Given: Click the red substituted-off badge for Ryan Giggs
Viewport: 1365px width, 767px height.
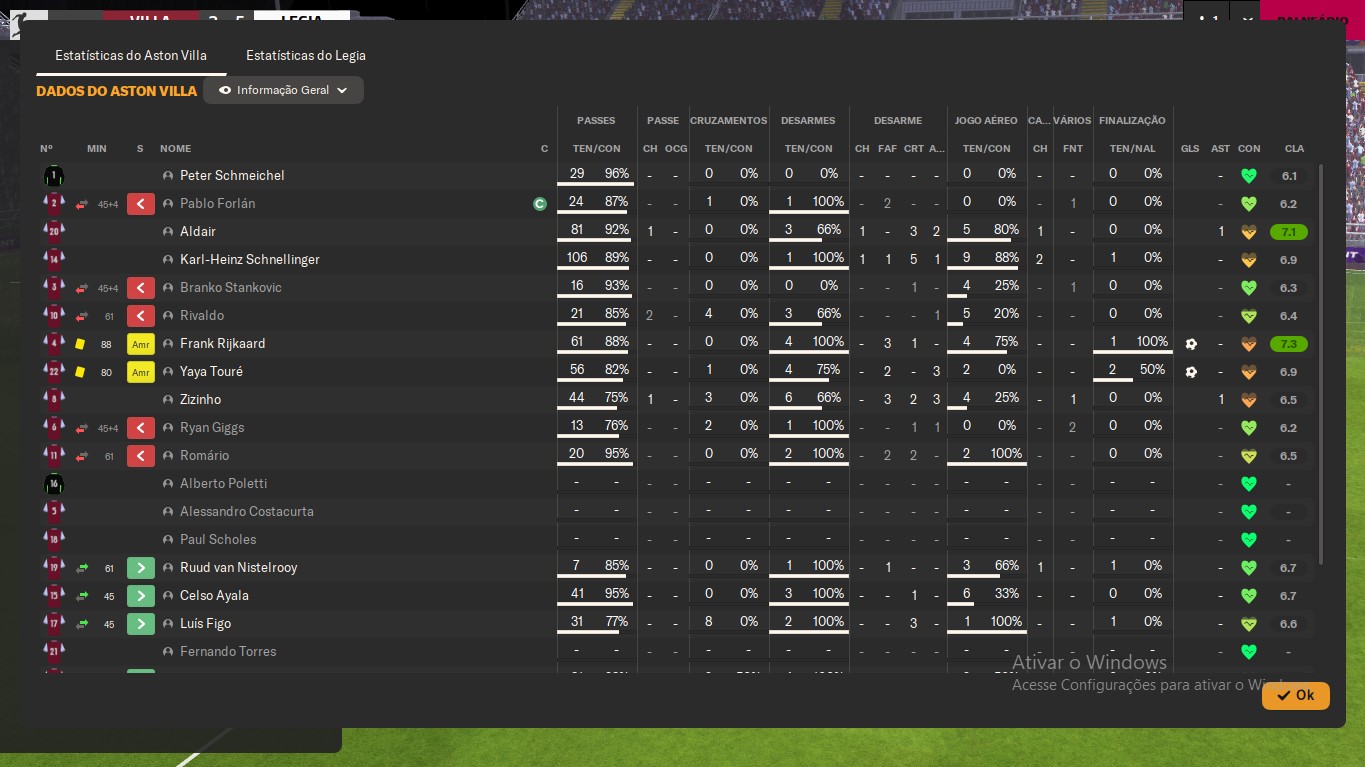Looking at the screenshot, I should 141,428.
